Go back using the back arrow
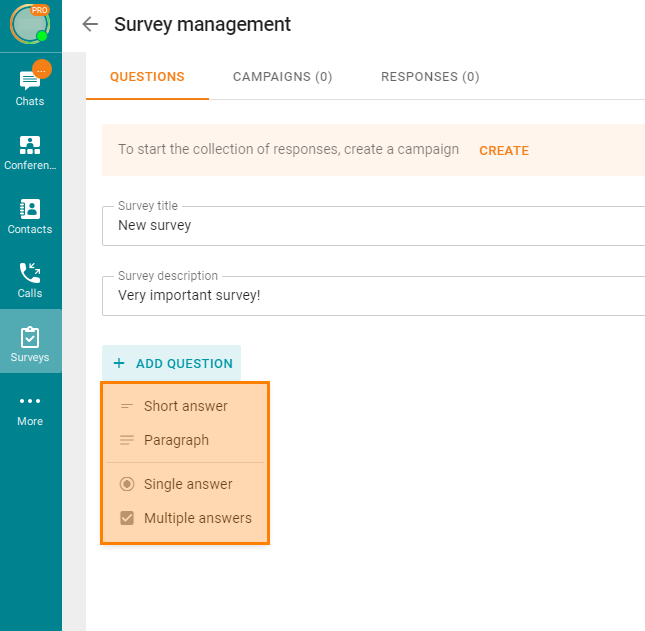 pos(90,24)
